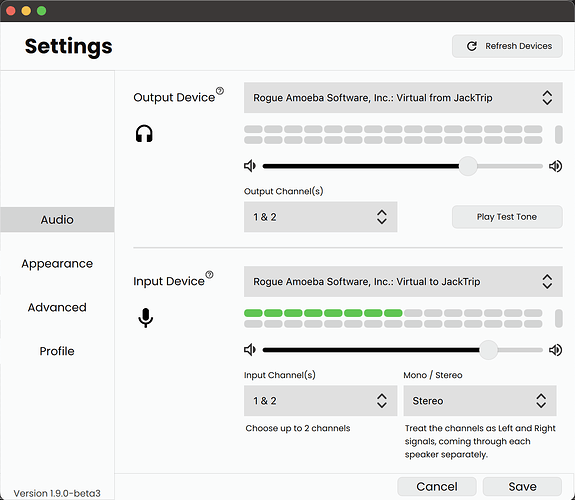Open the Mono / Stereo dropdown
575x500 pixels.
coord(480,401)
